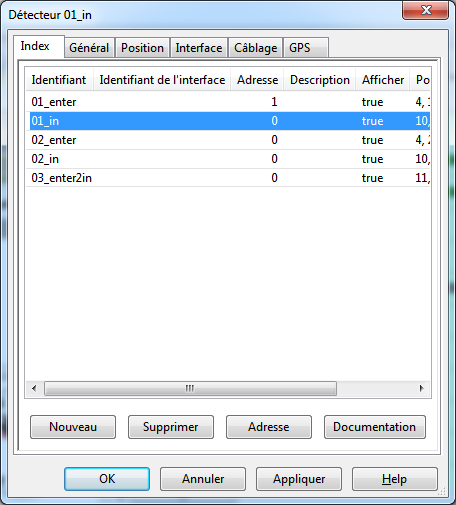Click the Adresse button below the list

point(269,427)
